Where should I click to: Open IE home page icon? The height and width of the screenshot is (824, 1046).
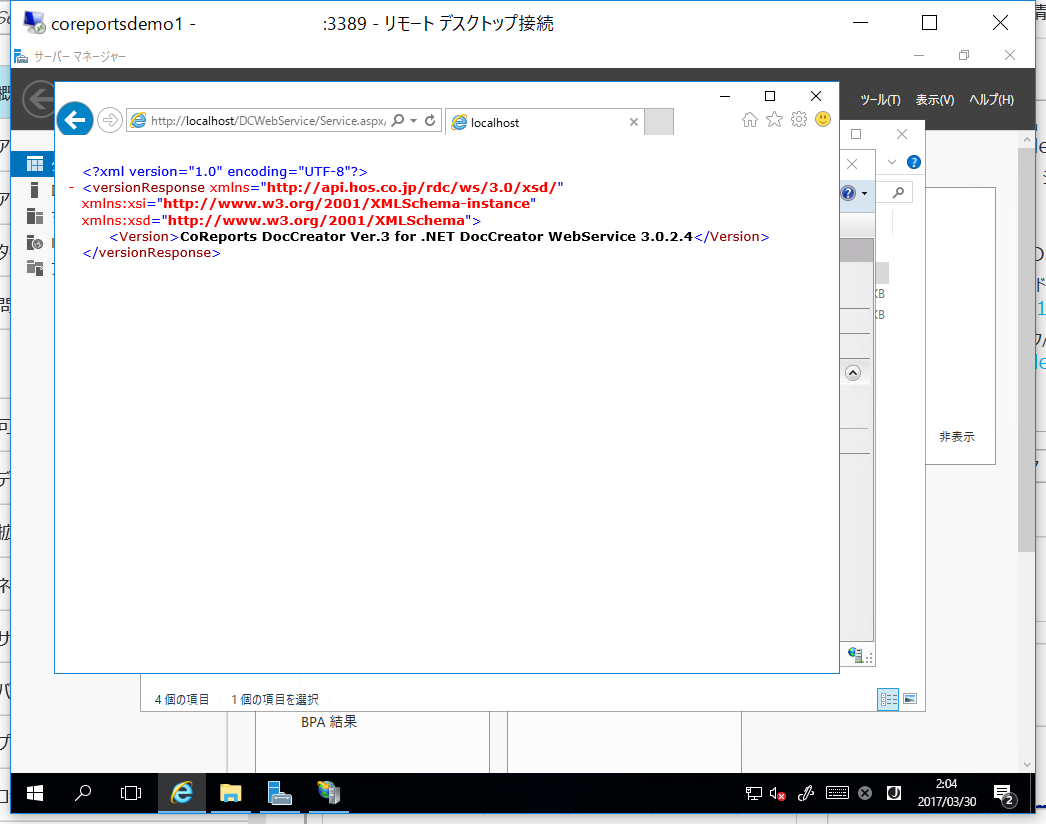coord(750,119)
